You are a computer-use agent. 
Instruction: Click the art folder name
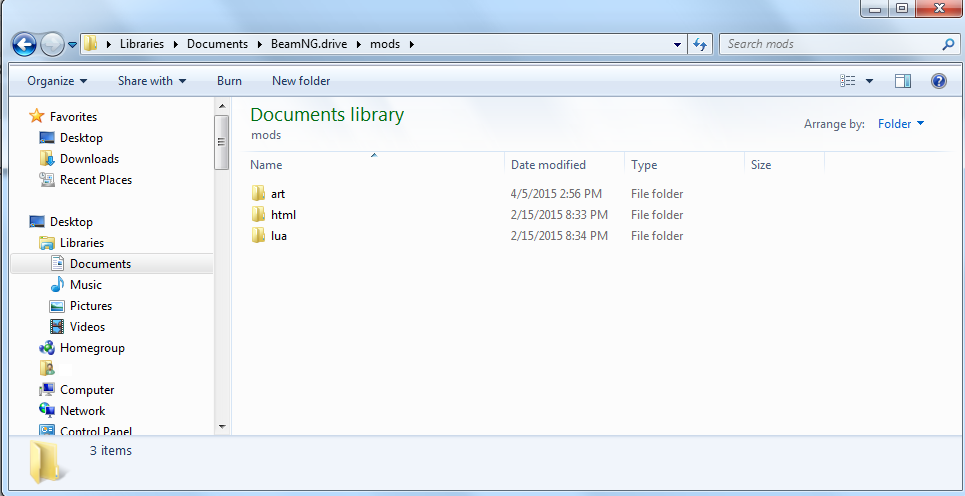click(278, 194)
